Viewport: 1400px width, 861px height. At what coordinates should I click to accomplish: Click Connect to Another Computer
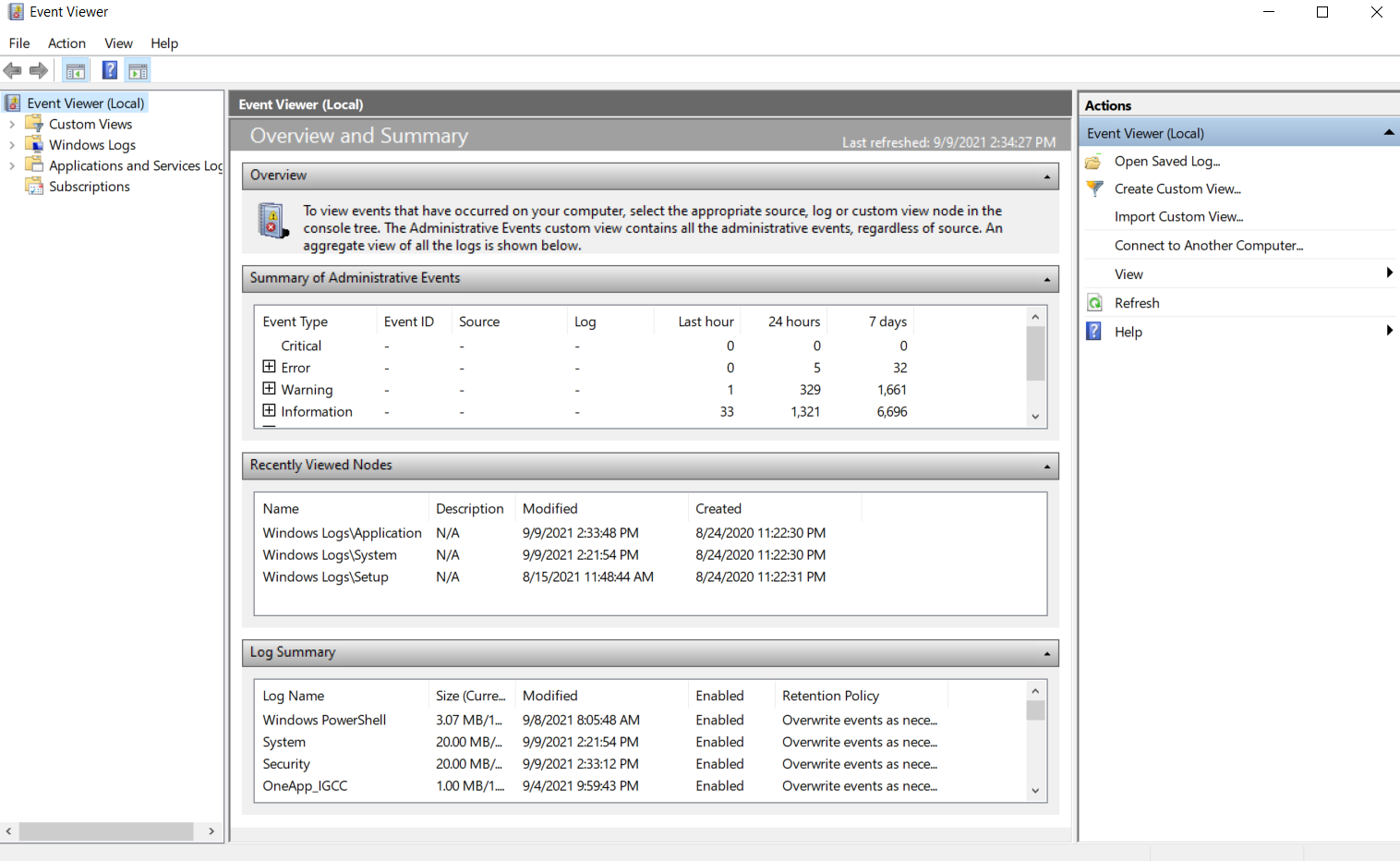tap(1209, 245)
